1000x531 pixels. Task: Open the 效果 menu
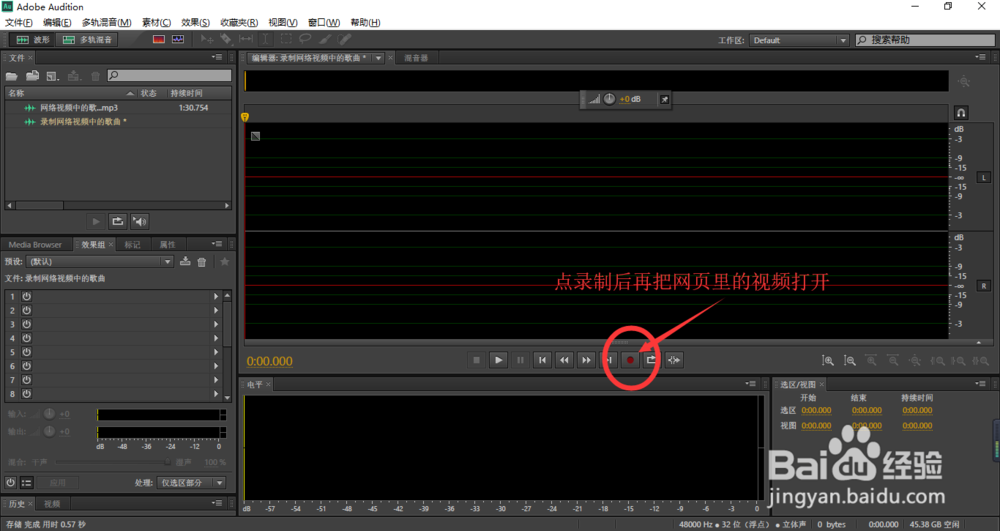tap(195, 22)
